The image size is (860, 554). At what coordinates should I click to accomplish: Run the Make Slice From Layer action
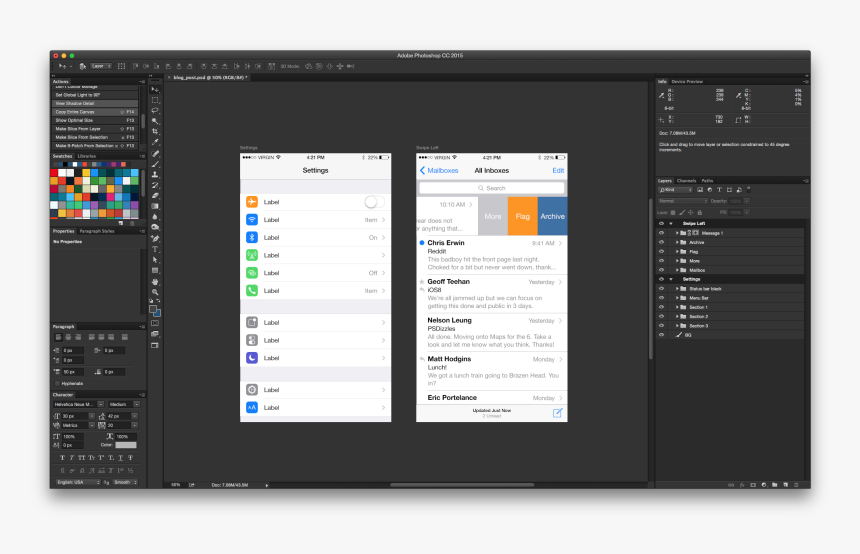(x=95, y=129)
